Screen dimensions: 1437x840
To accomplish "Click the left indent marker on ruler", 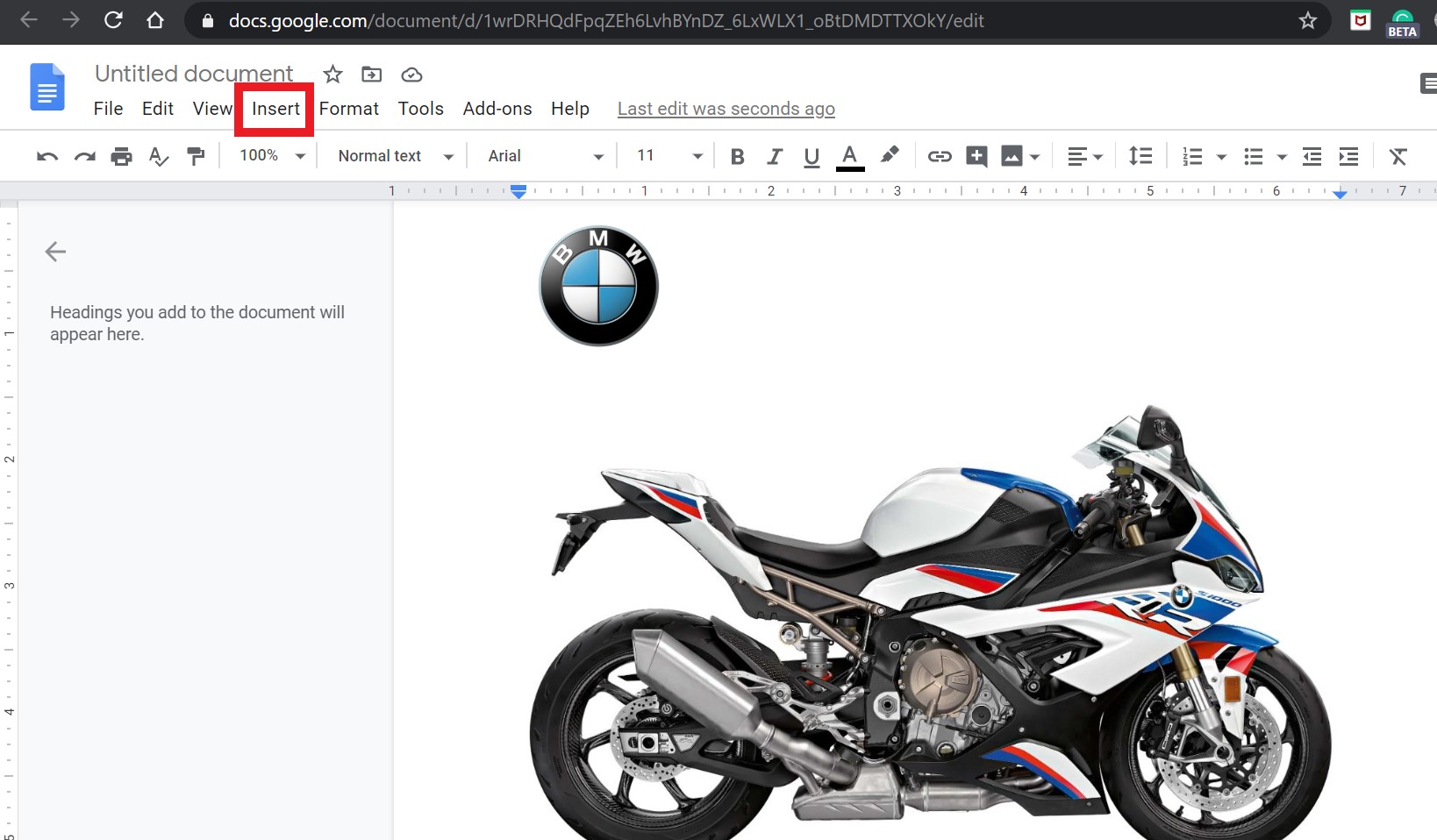I will (x=518, y=191).
